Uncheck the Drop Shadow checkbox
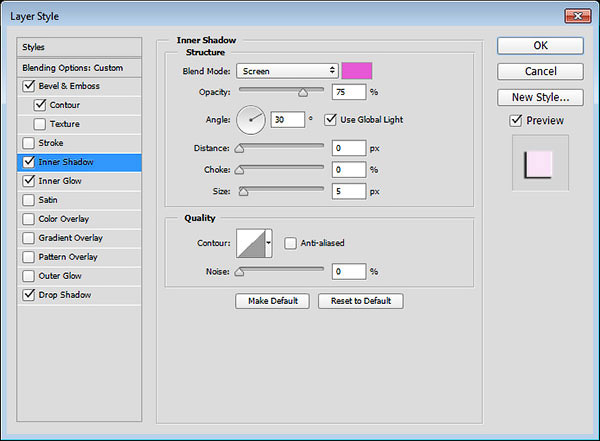This screenshot has height=441, width=600. pos(29,295)
